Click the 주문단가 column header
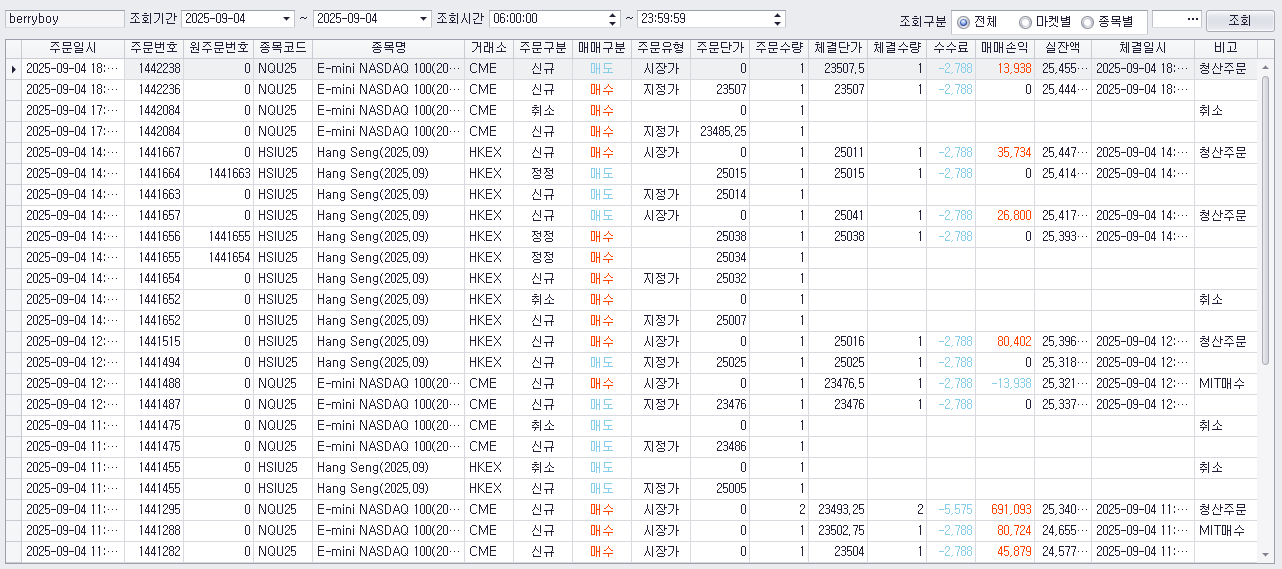This screenshot has width=1282, height=569. [720, 48]
